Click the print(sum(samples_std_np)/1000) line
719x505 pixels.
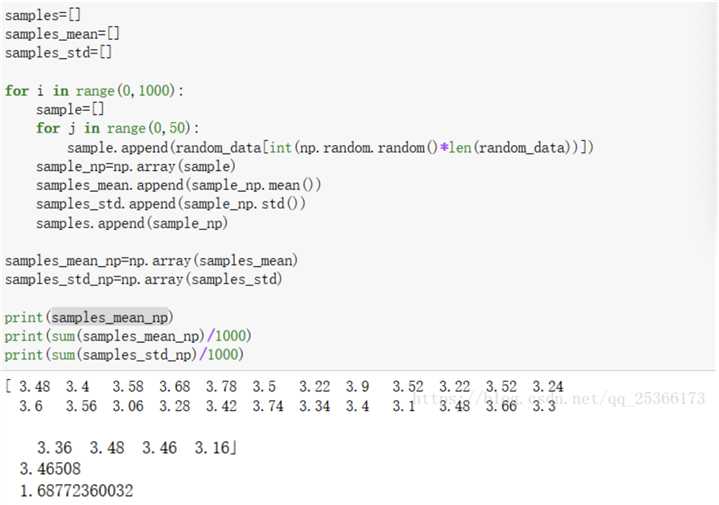click(x=124, y=355)
